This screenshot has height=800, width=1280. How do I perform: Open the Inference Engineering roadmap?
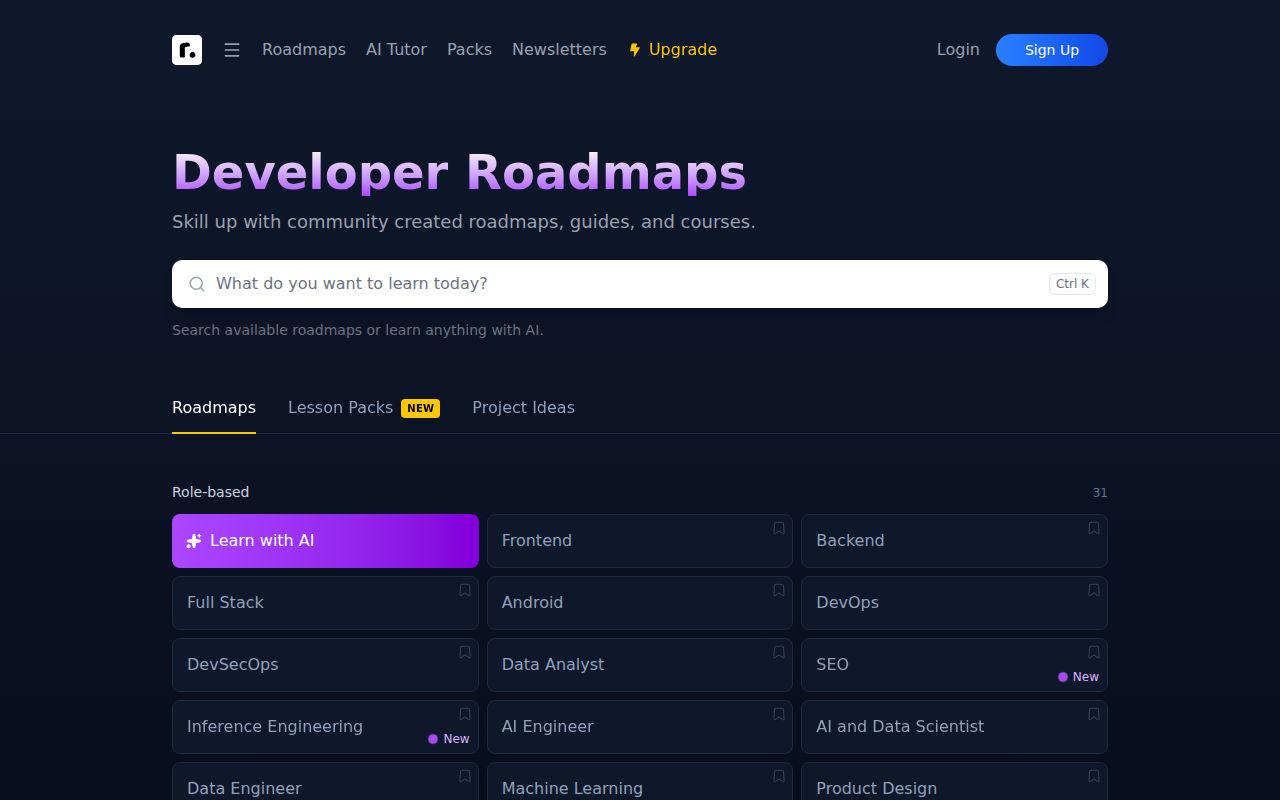[x=325, y=727]
